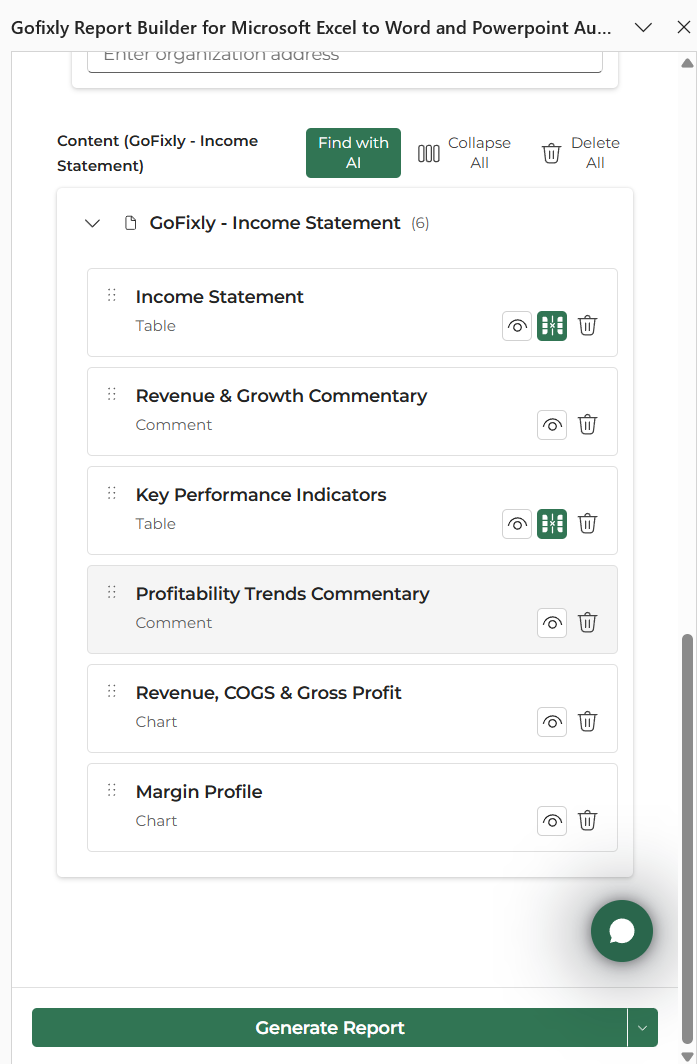Image resolution: width=697 pixels, height=1064 pixels.
Task: Select 'Profitability Trends Commentary' title text
Action: tap(282, 594)
